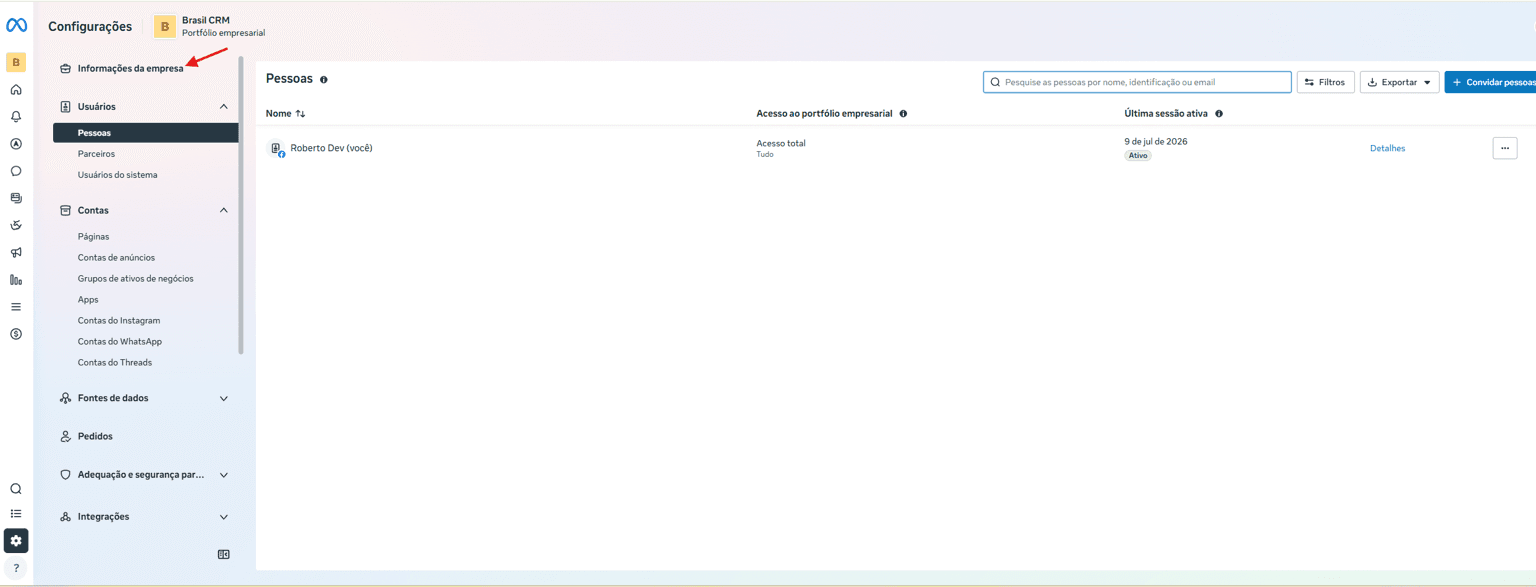The image size is (1536, 587).
Task: Collapse the Usuários section
Action: pos(224,106)
